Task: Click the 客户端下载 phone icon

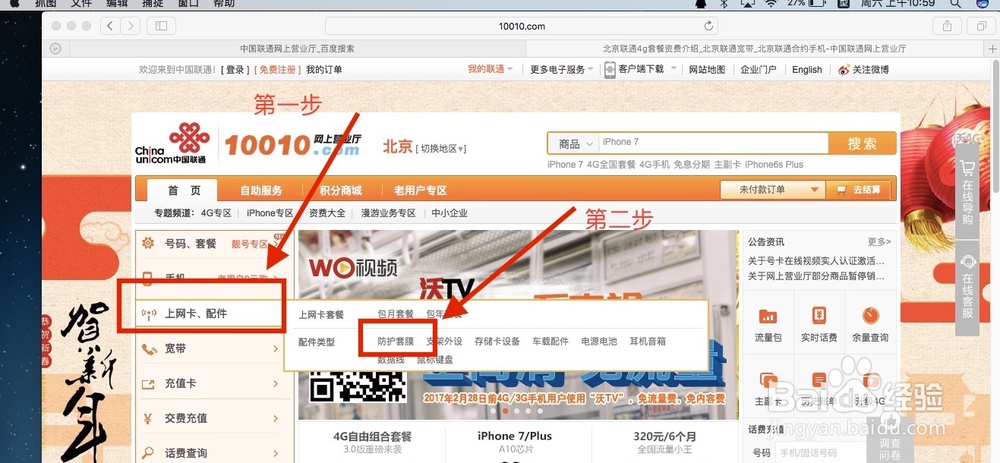Action: [610, 70]
